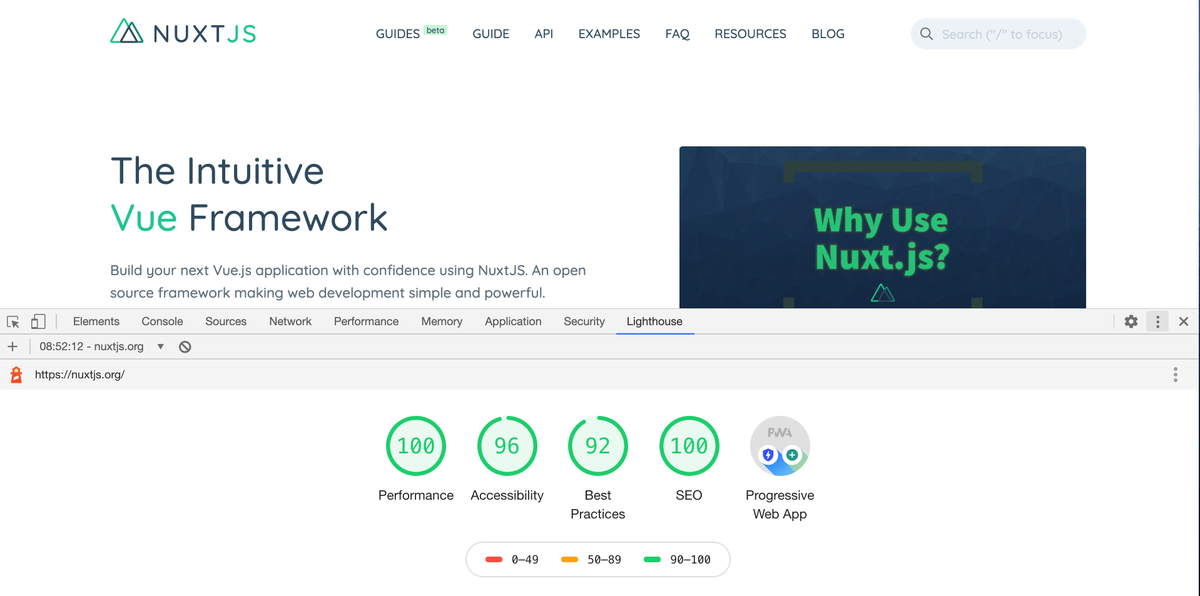This screenshot has width=1200, height=596.
Task: Click the search magnifier icon
Action: coord(926,34)
